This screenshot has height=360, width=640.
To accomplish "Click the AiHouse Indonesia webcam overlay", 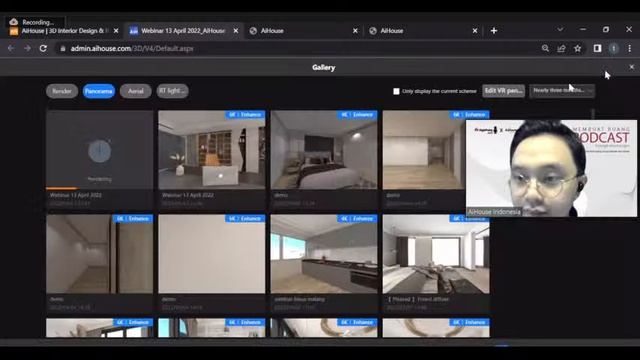I will (551, 168).
